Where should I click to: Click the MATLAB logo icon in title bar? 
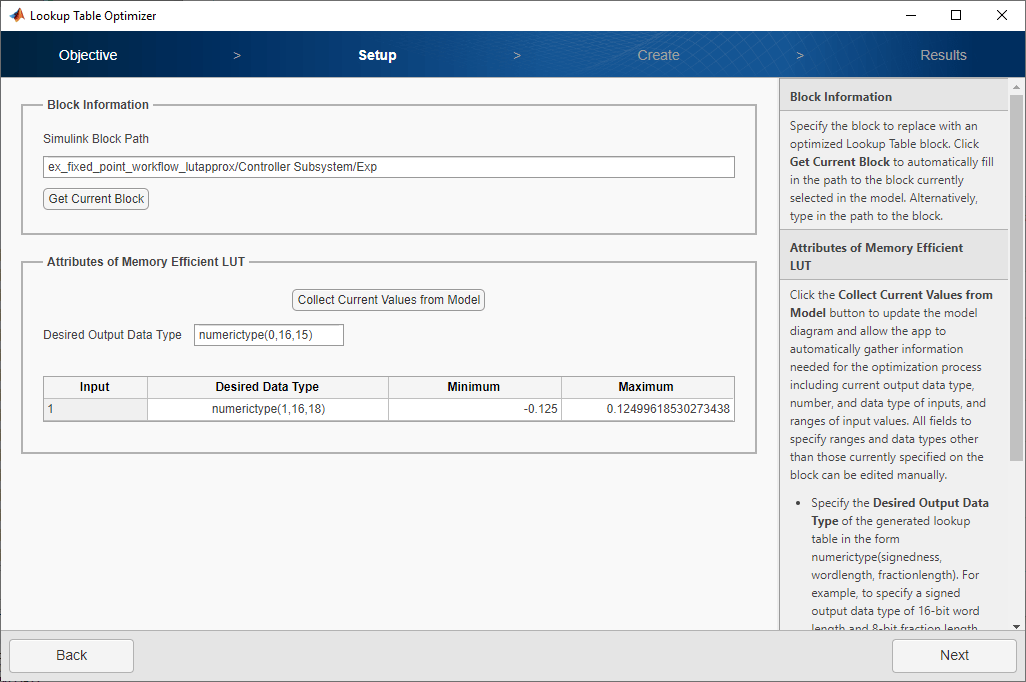click(16, 15)
